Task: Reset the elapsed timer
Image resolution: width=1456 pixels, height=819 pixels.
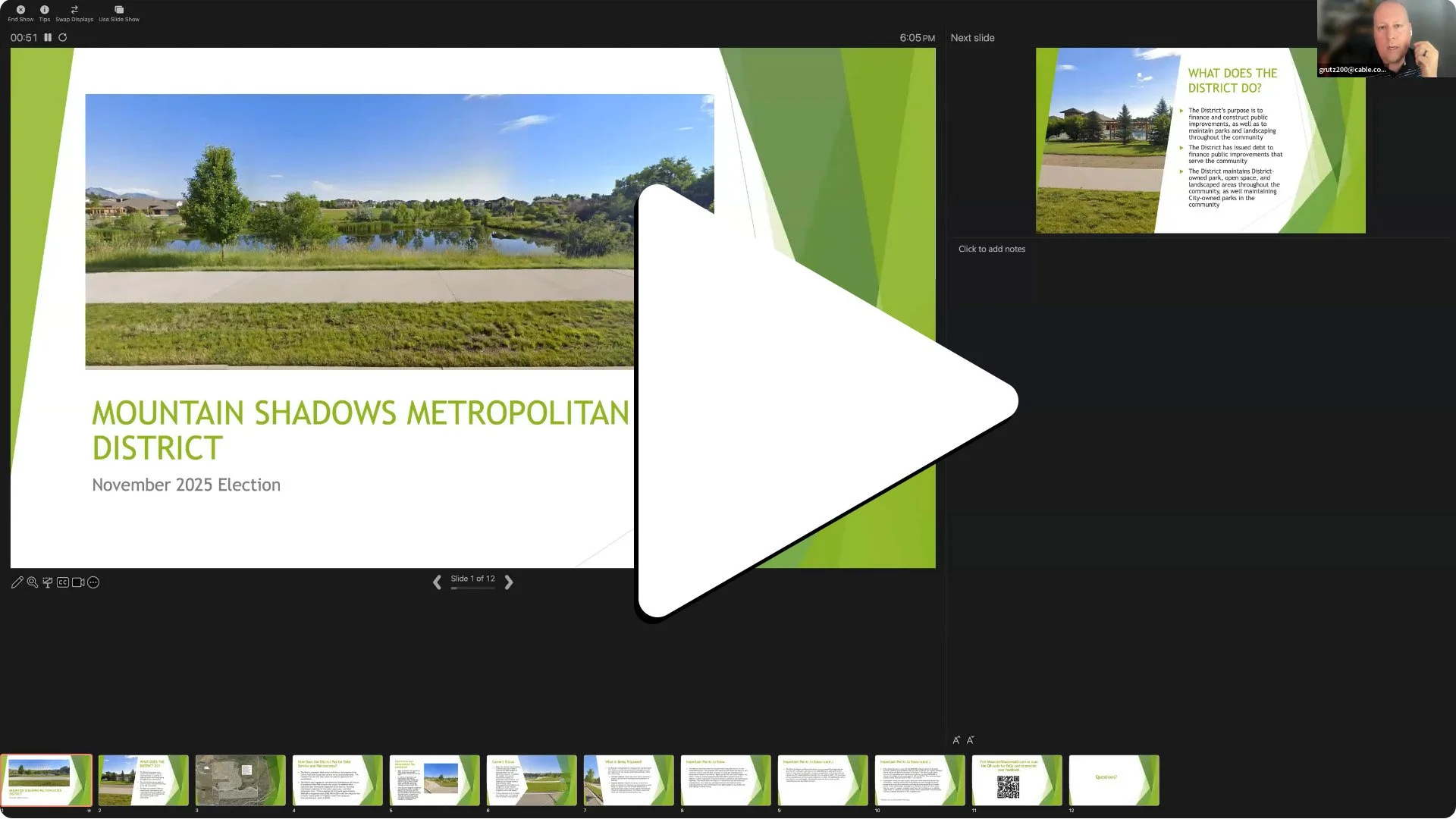Action: pos(63,37)
